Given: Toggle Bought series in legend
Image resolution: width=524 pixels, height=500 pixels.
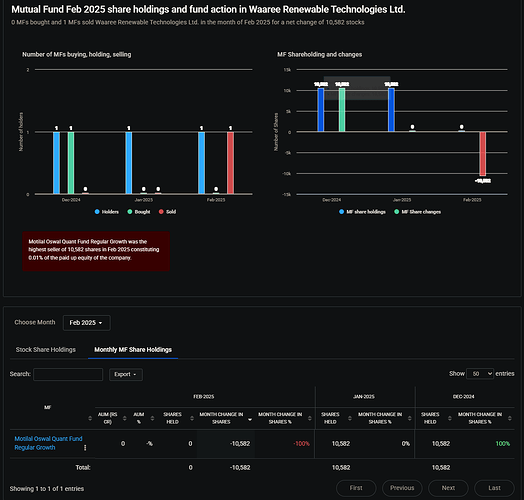Looking at the screenshot, I should 139,212.
